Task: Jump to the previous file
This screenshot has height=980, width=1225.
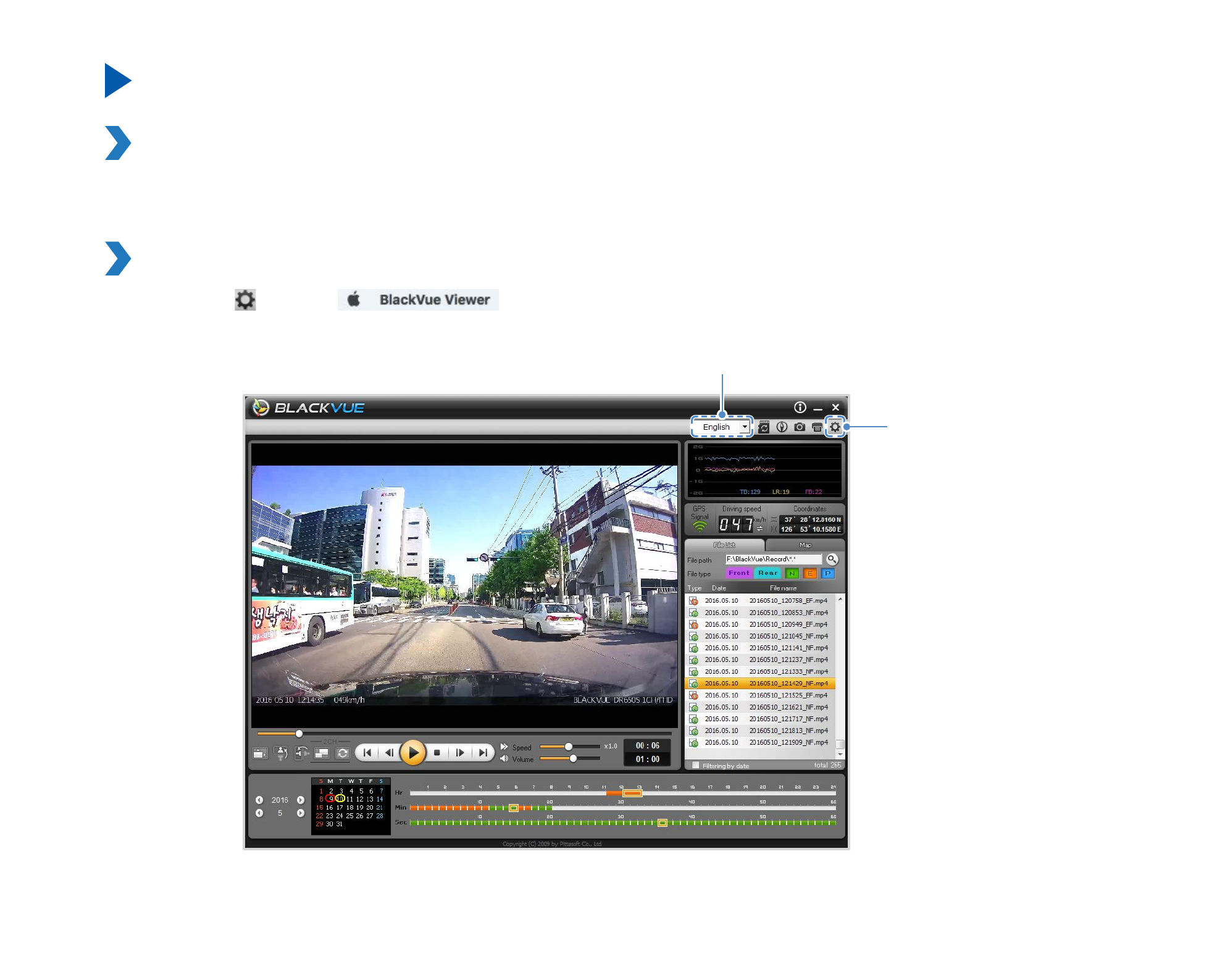Action: [367, 753]
